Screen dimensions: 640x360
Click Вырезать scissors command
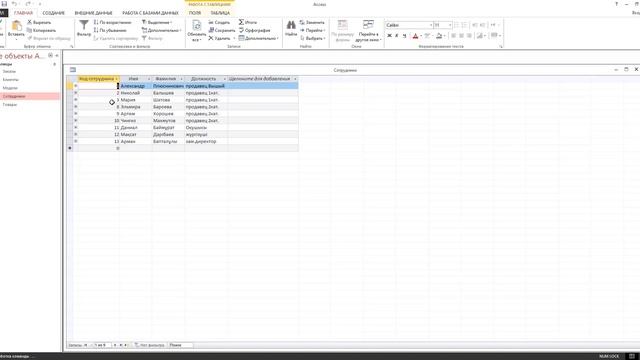(x=39, y=22)
